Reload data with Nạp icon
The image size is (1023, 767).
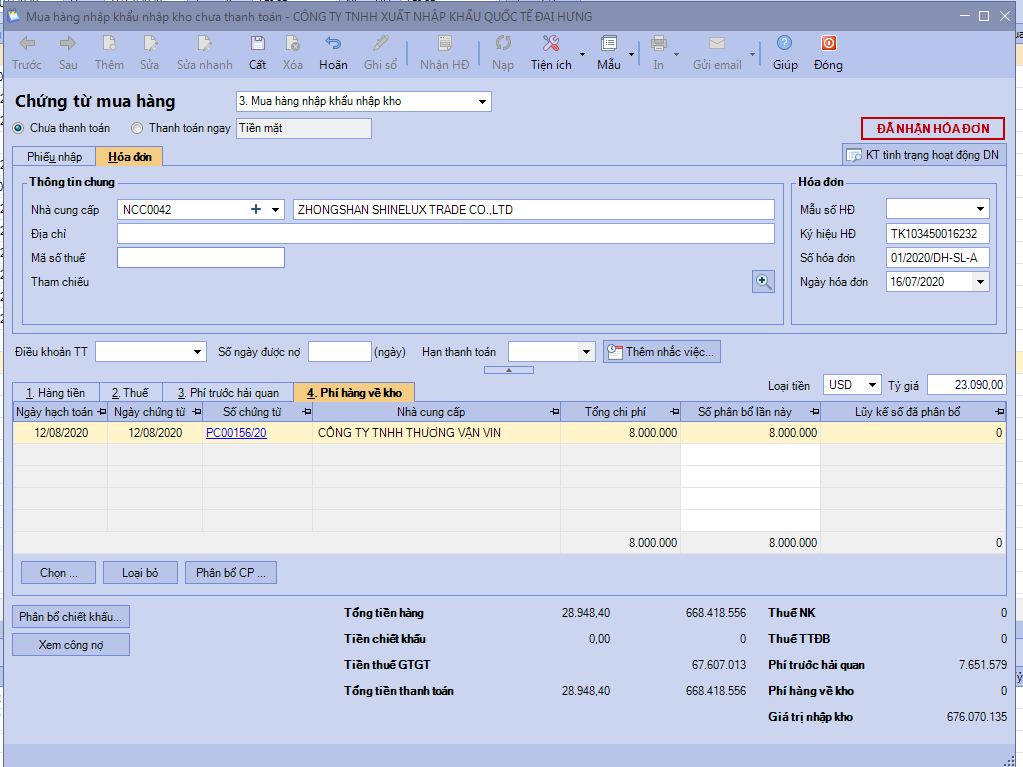pyautogui.click(x=503, y=44)
